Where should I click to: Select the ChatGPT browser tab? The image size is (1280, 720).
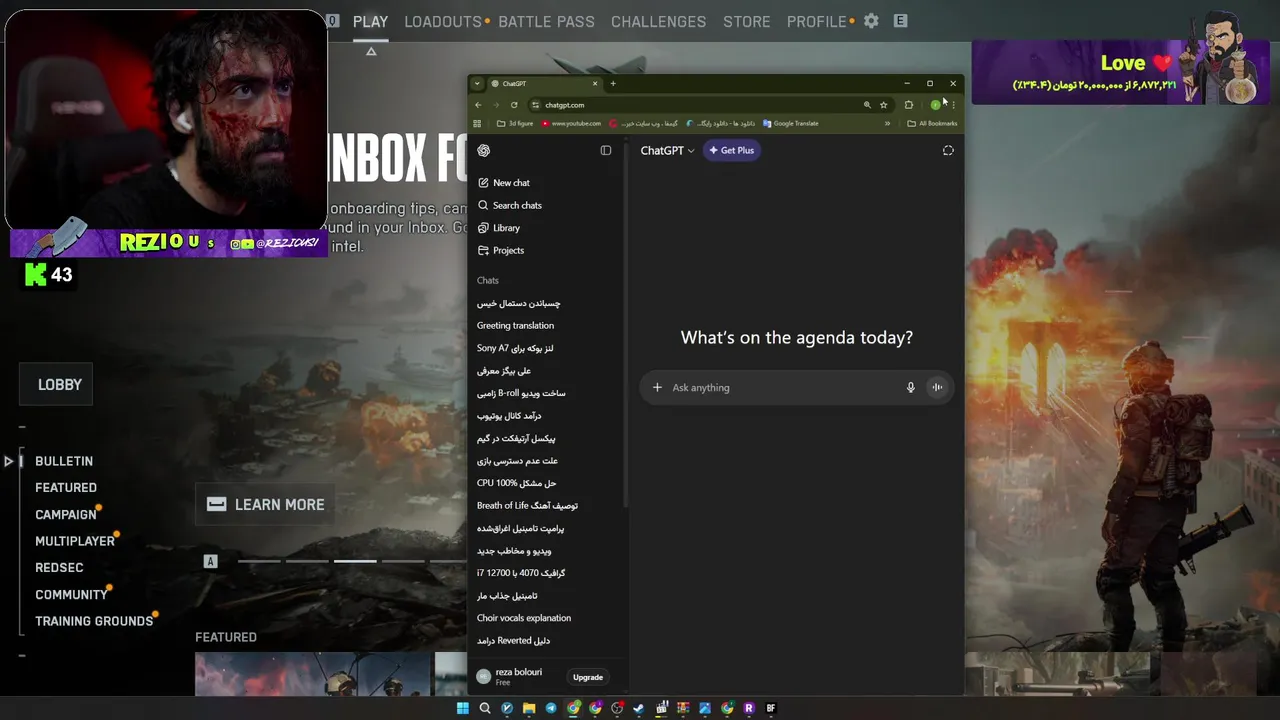[x=544, y=84]
